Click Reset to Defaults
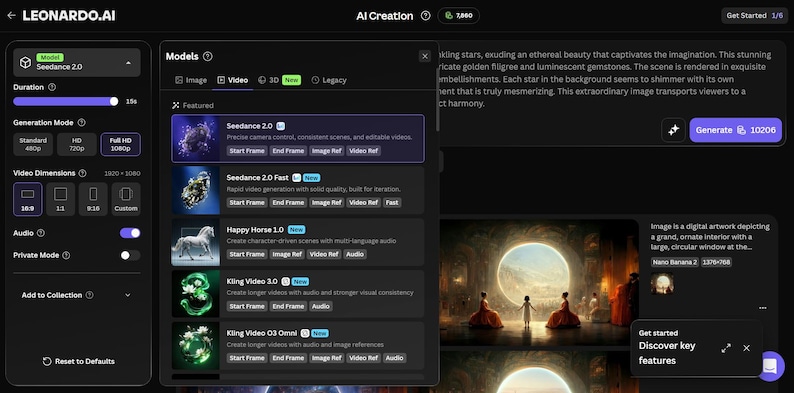 (78, 361)
